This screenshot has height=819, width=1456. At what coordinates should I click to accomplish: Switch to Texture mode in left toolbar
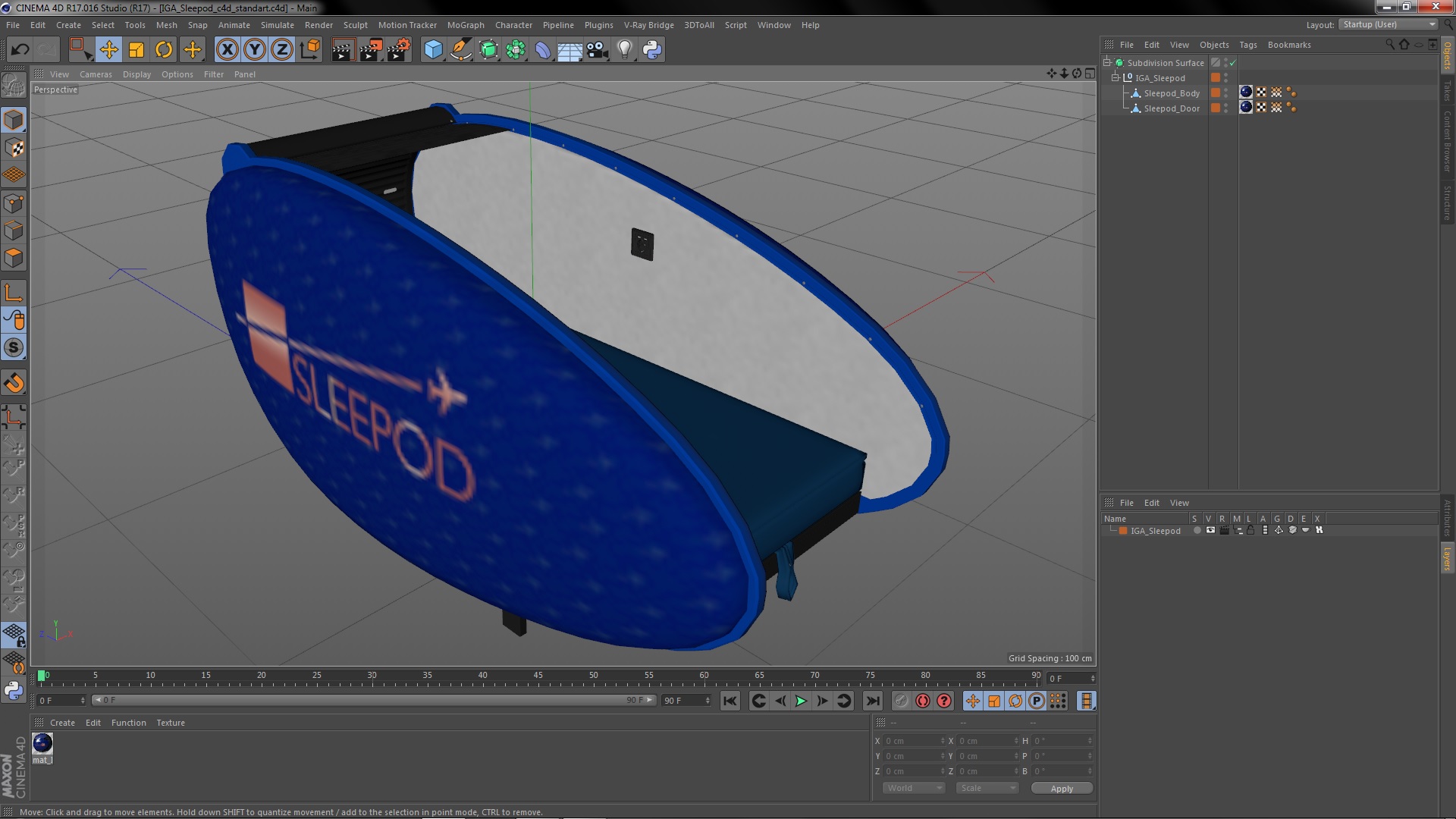click(14, 148)
